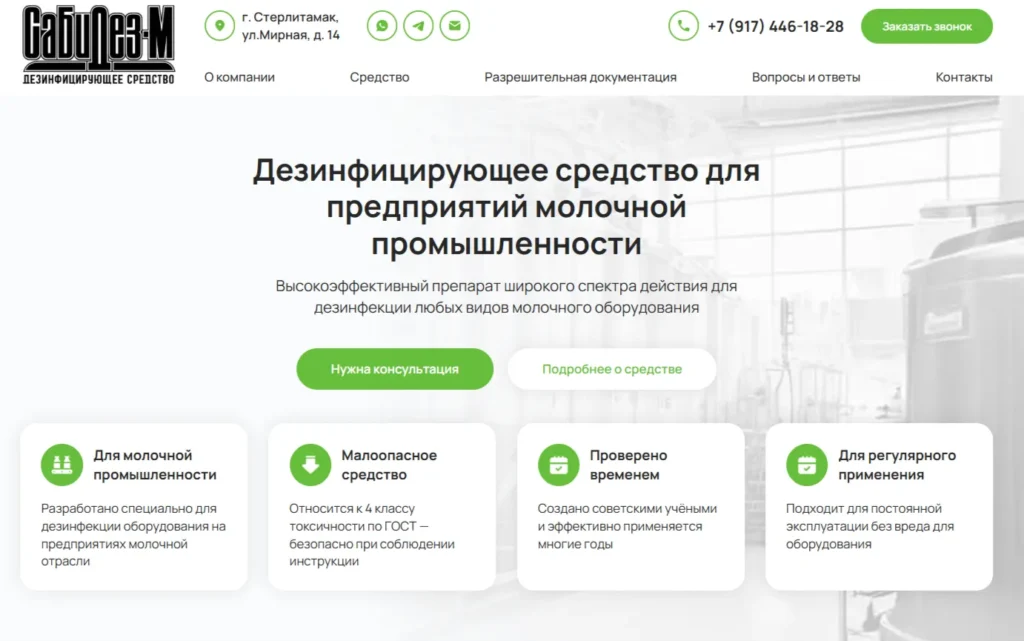Click text Относится к 4 классу токсичности

[372, 535]
